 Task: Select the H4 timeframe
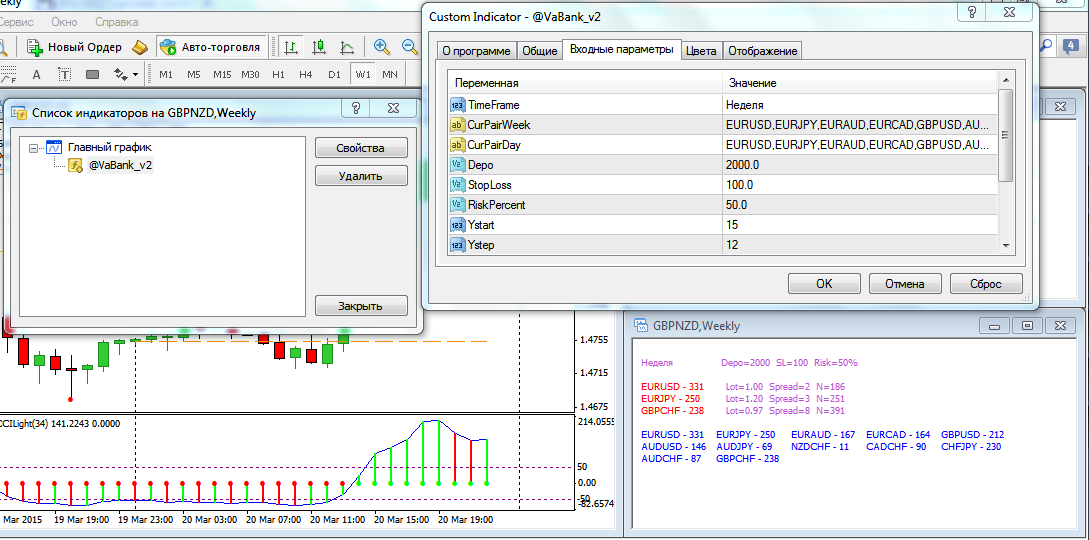pyautogui.click(x=306, y=74)
